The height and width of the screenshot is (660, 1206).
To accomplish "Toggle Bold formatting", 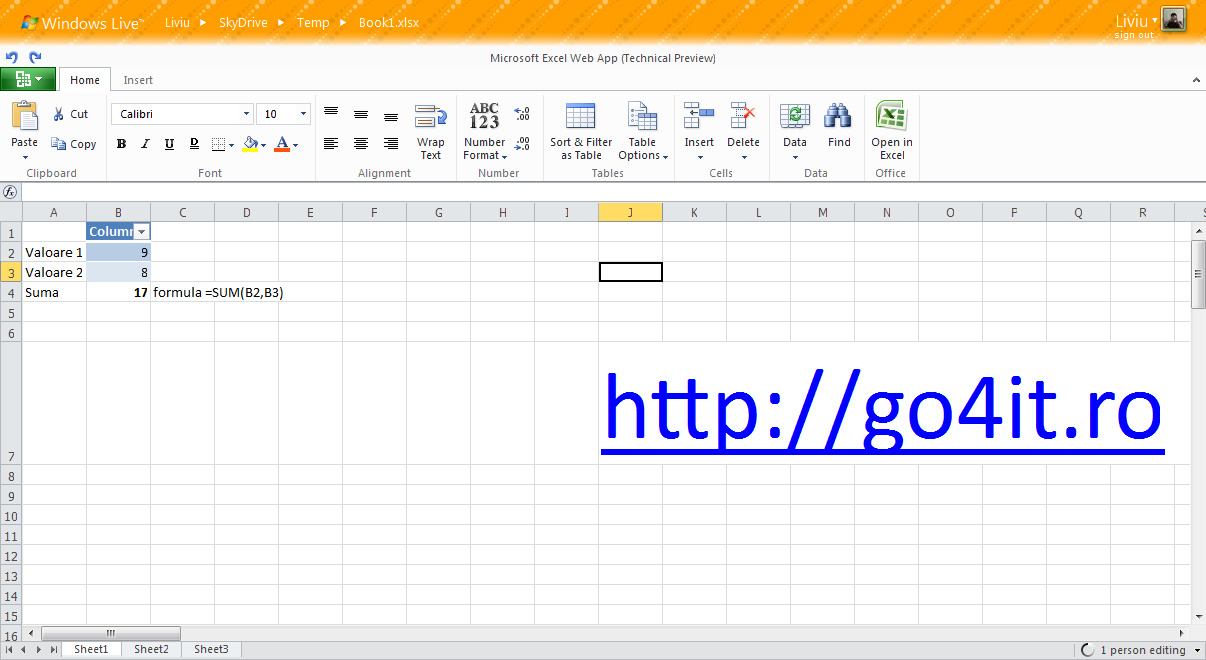I will [x=121, y=144].
